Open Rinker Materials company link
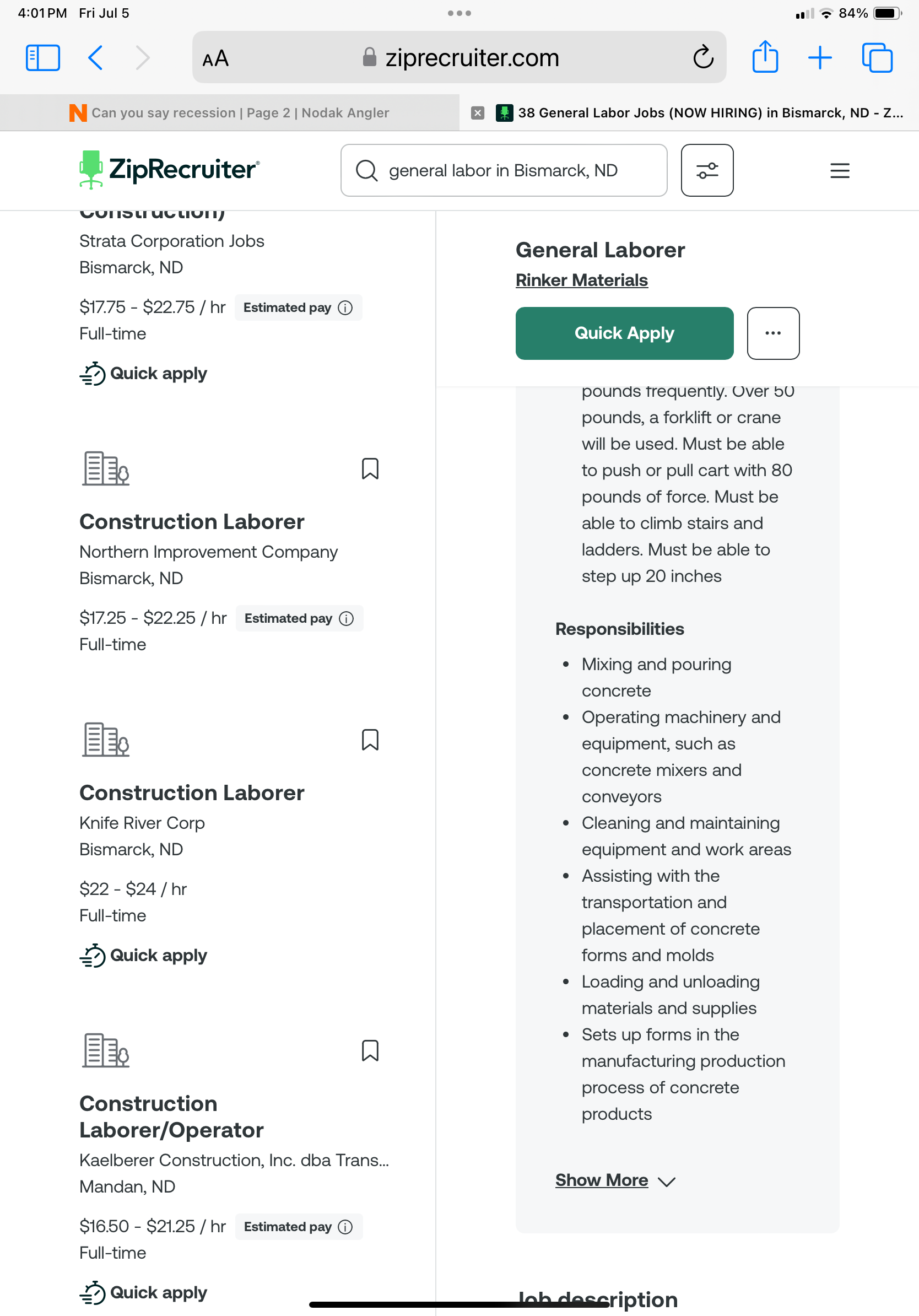Viewport: 919px width, 1316px height. [x=581, y=281]
